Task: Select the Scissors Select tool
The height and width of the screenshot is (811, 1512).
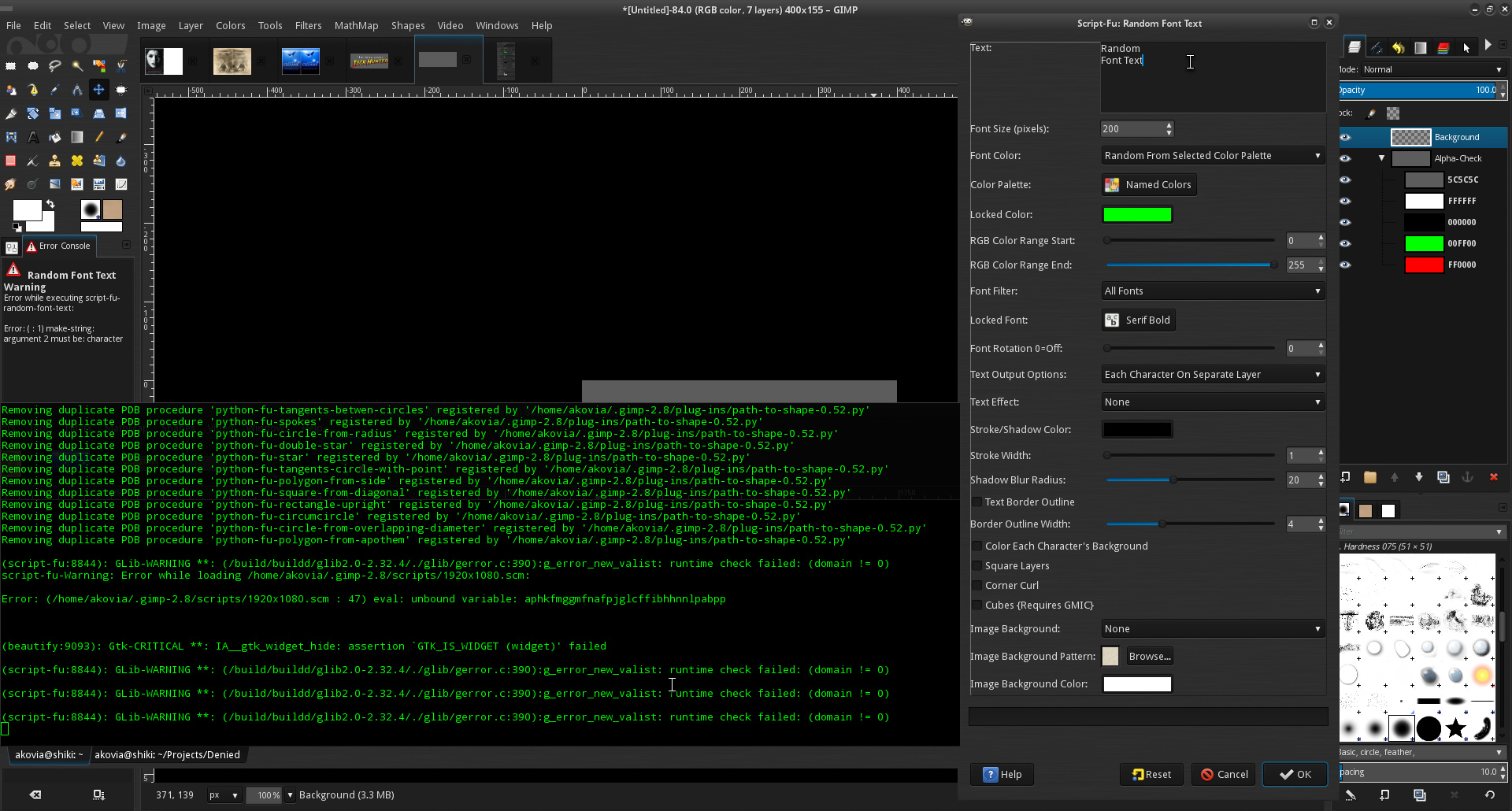Action: click(x=121, y=66)
